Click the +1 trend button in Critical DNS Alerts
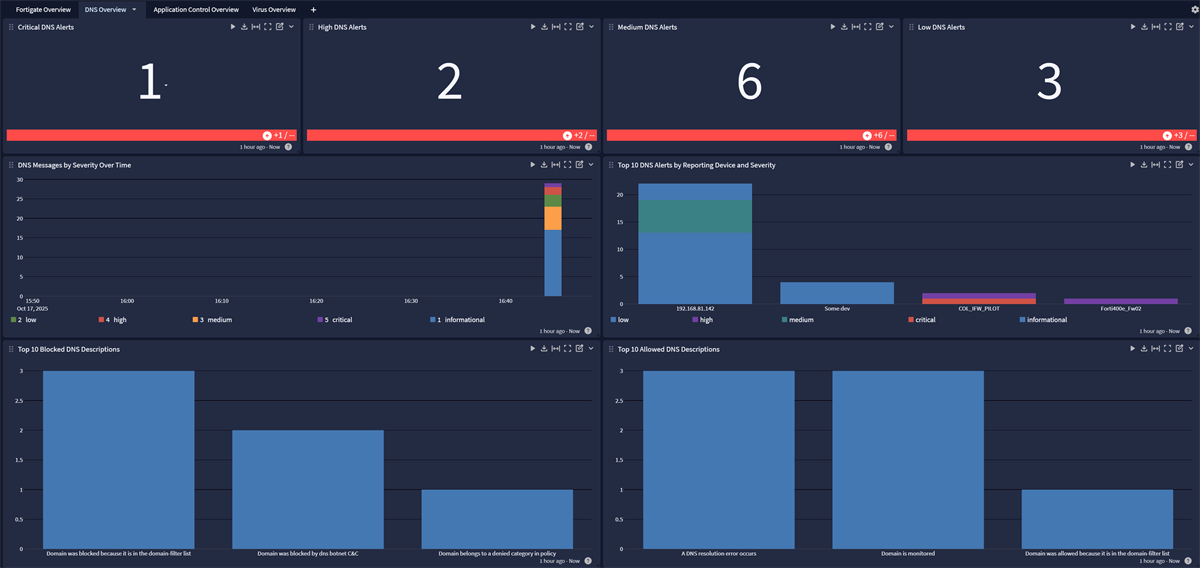The height and width of the screenshot is (568, 1200). [x=267, y=135]
